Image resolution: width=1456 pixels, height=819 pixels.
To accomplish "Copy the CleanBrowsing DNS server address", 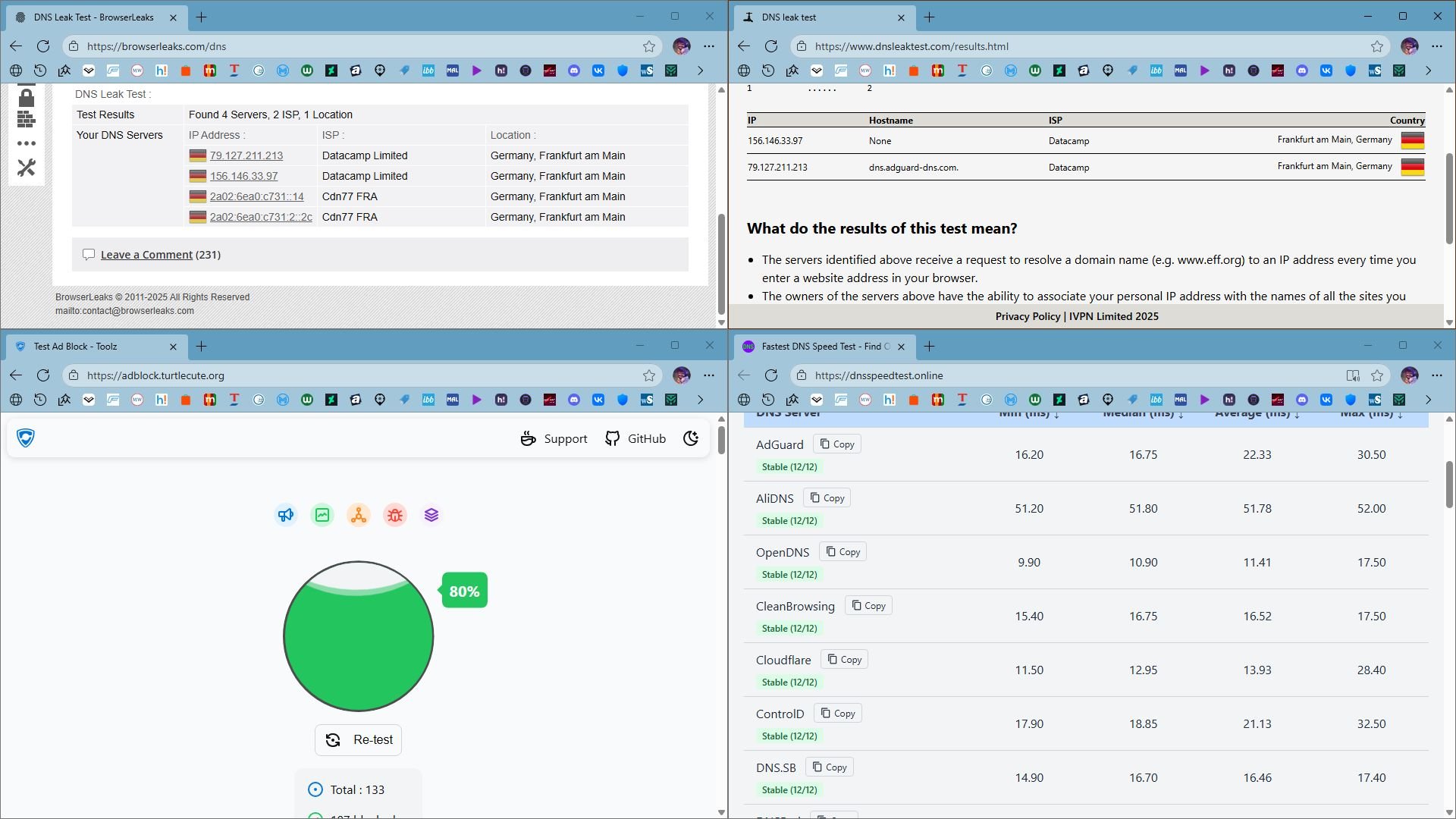I will pos(868,606).
